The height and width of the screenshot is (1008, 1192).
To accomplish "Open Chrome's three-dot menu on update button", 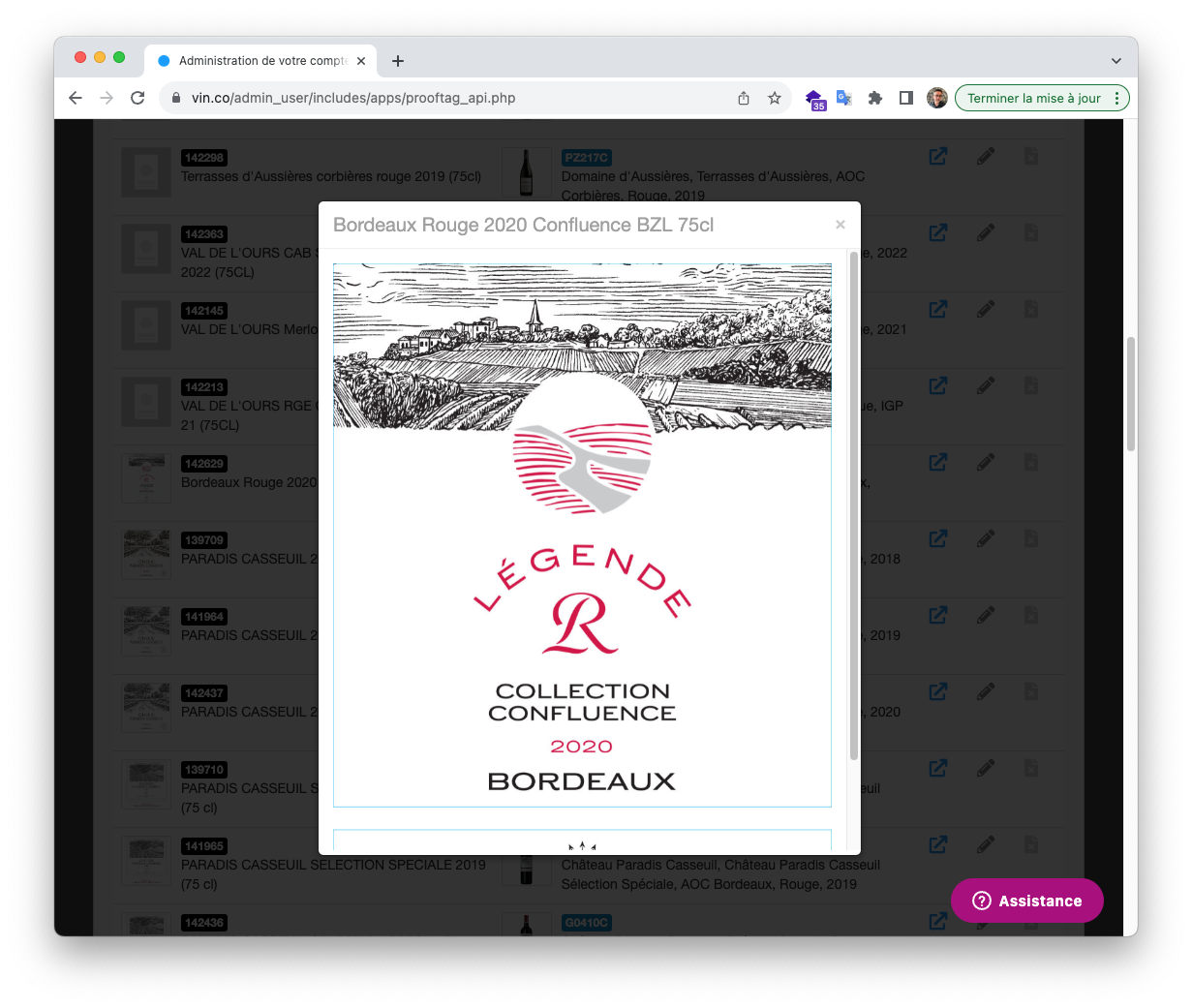I will (1117, 98).
